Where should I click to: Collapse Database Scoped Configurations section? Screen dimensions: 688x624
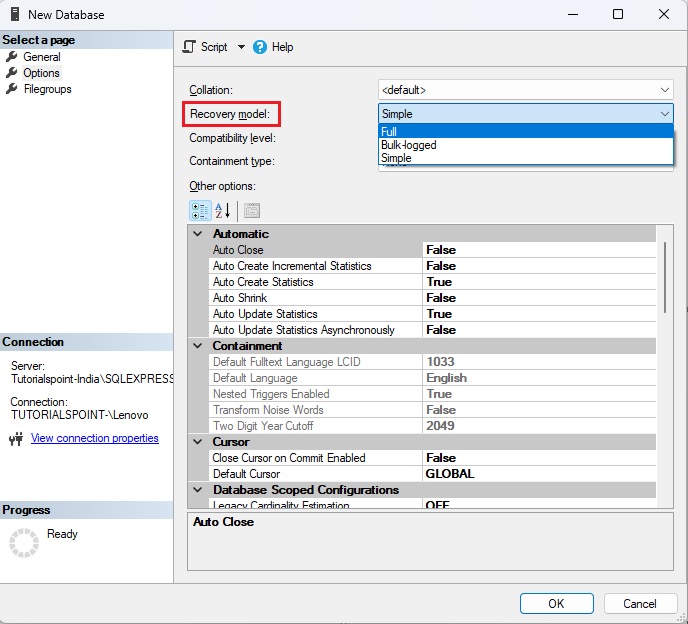(198, 490)
